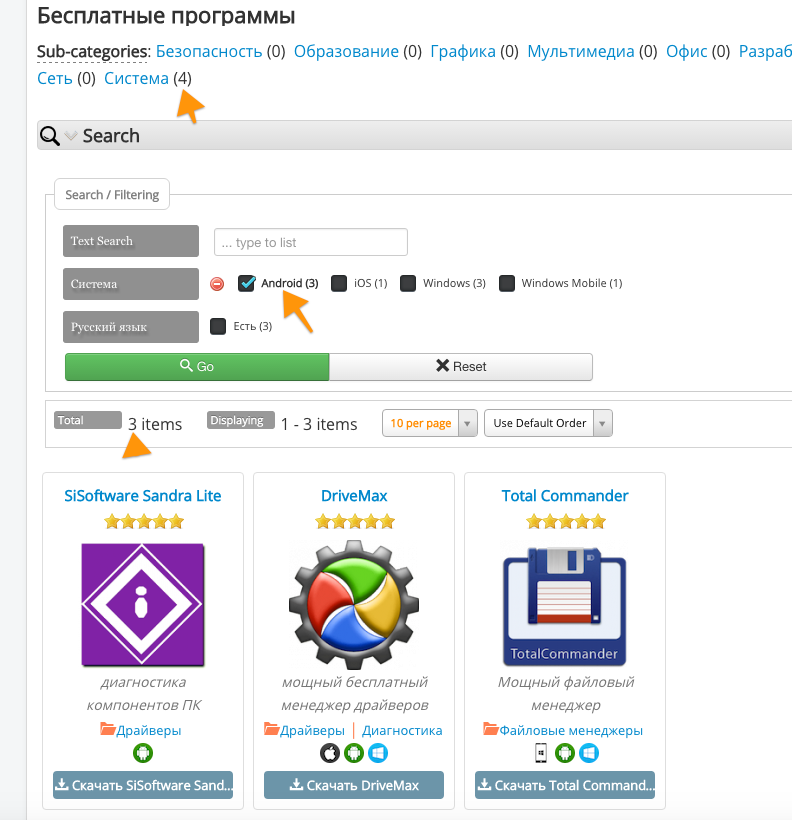
Task: Open the Мультимедиа sub-category link
Action: tap(581, 51)
